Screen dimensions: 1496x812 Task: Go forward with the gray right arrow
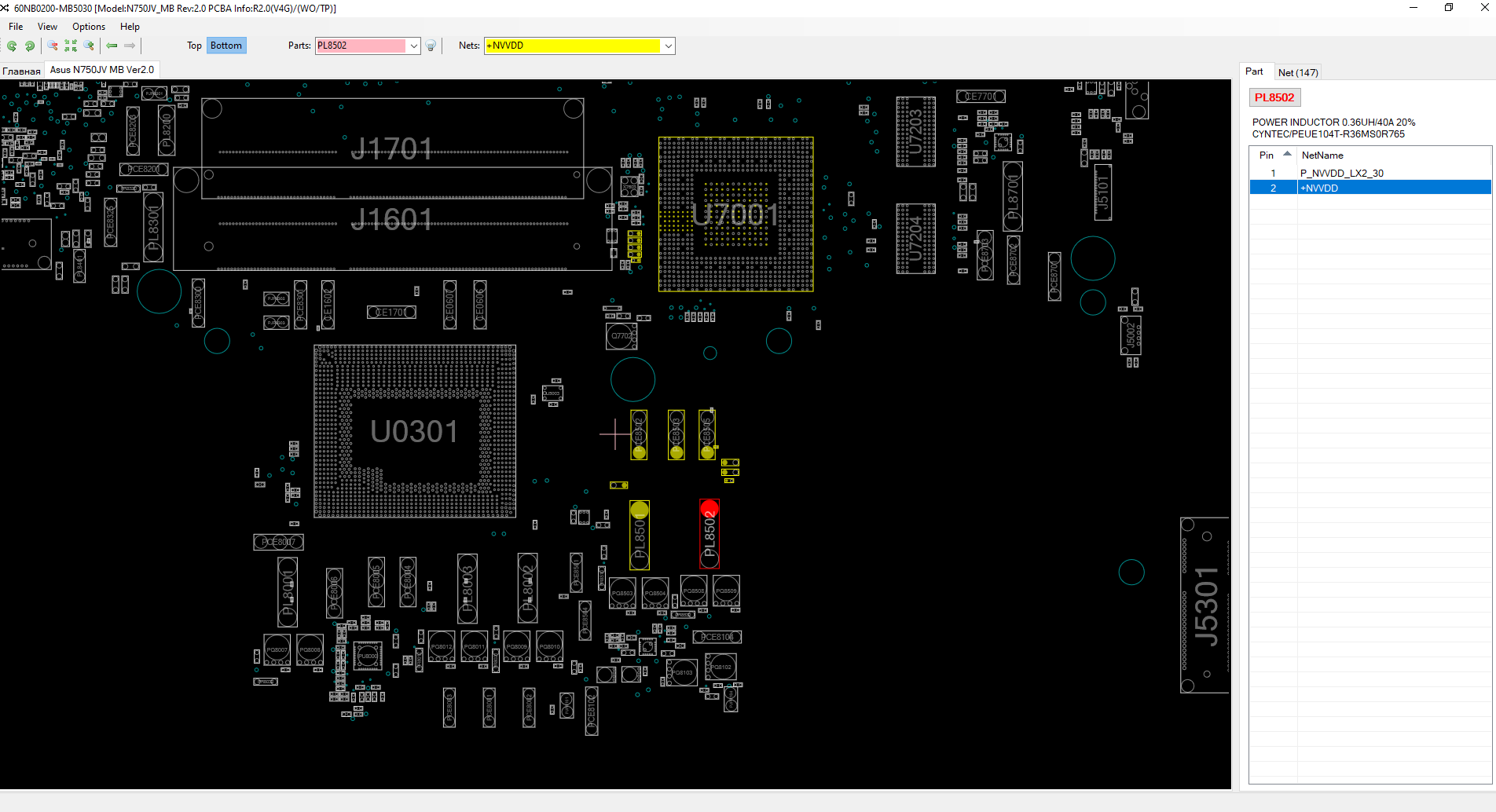click(130, 46)
